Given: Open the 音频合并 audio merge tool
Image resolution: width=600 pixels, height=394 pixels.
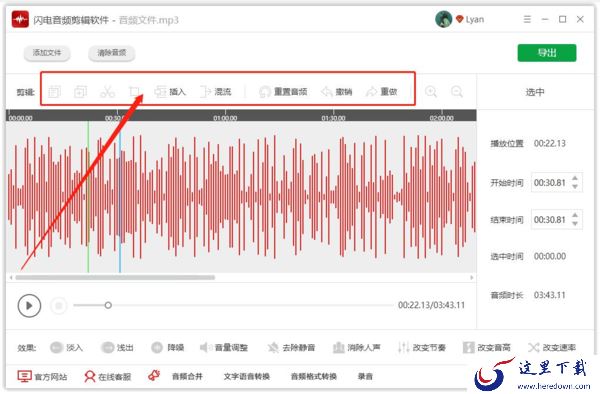Looking at the screenshot, I should point(187,376).
